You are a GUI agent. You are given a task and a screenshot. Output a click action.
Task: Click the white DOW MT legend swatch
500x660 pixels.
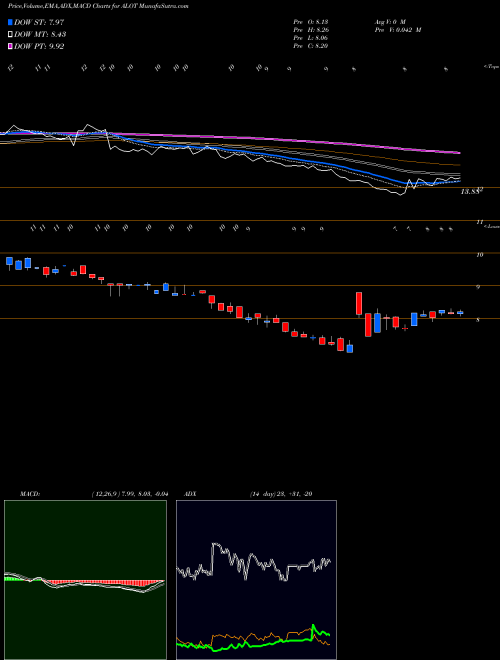point(10,35)
